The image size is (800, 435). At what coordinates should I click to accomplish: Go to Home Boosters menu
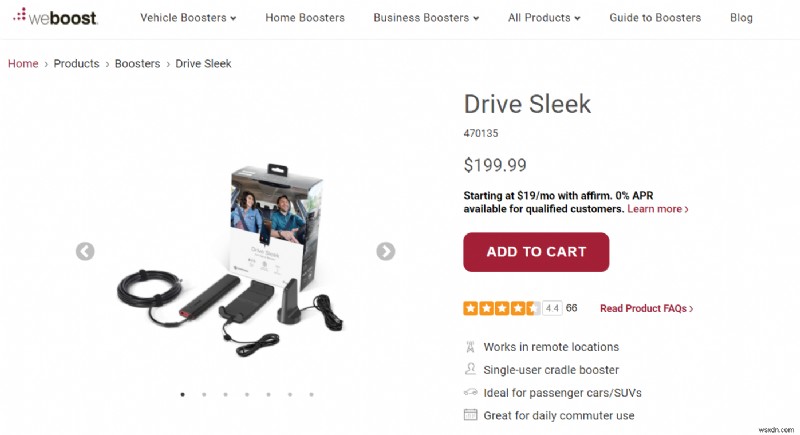305,18
